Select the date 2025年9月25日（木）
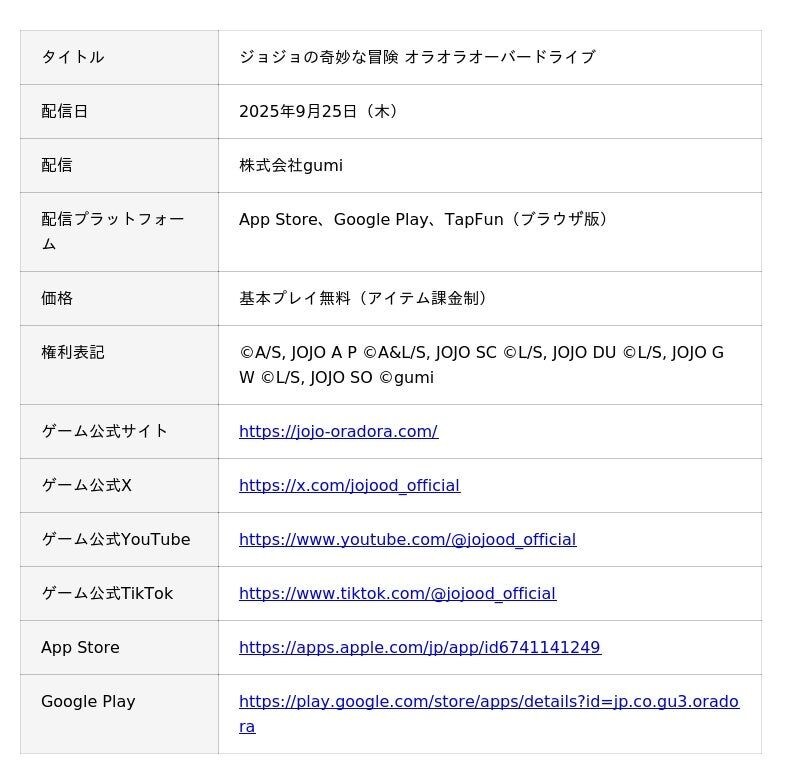800x784 pixels. tap(318, 111)
